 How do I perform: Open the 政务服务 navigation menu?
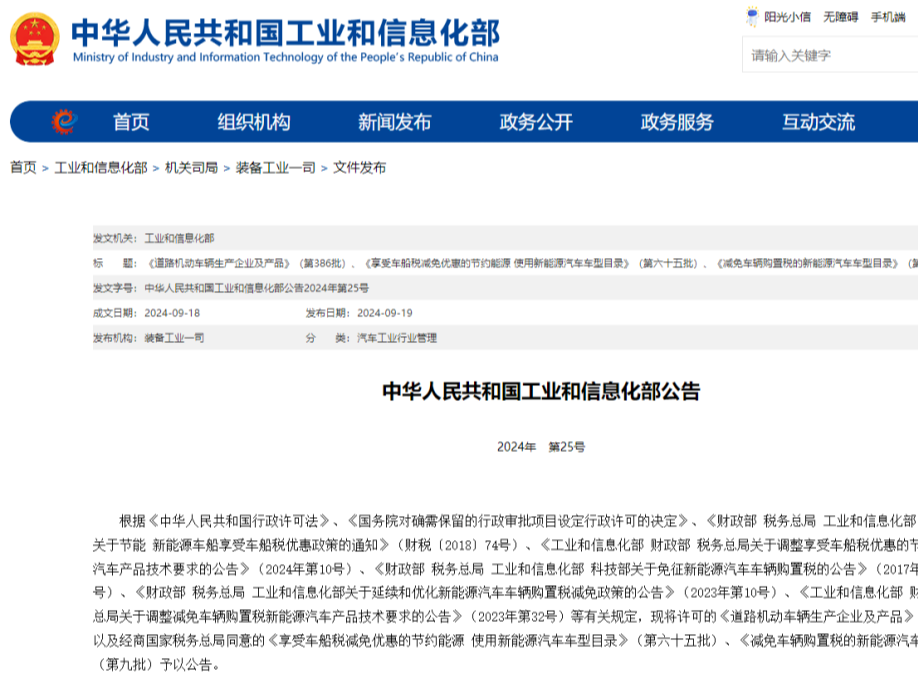(x=677, y=122)
